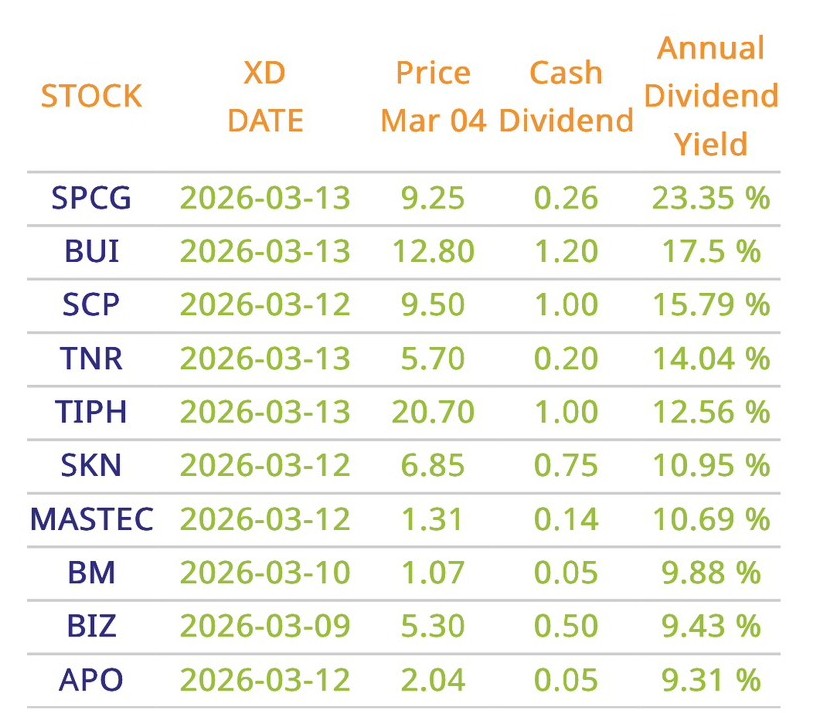Click the BM stock symbol

pyautogui.click(x=91, y=573)
